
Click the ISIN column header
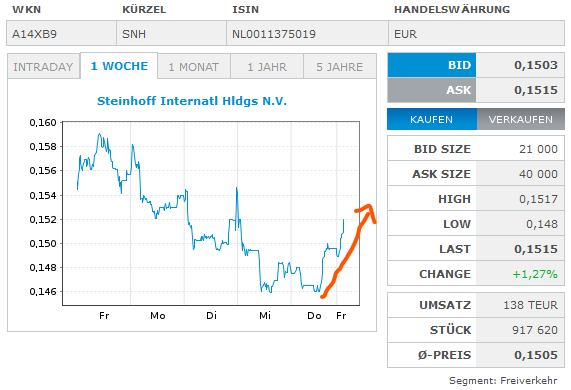[x=245, y=9]
